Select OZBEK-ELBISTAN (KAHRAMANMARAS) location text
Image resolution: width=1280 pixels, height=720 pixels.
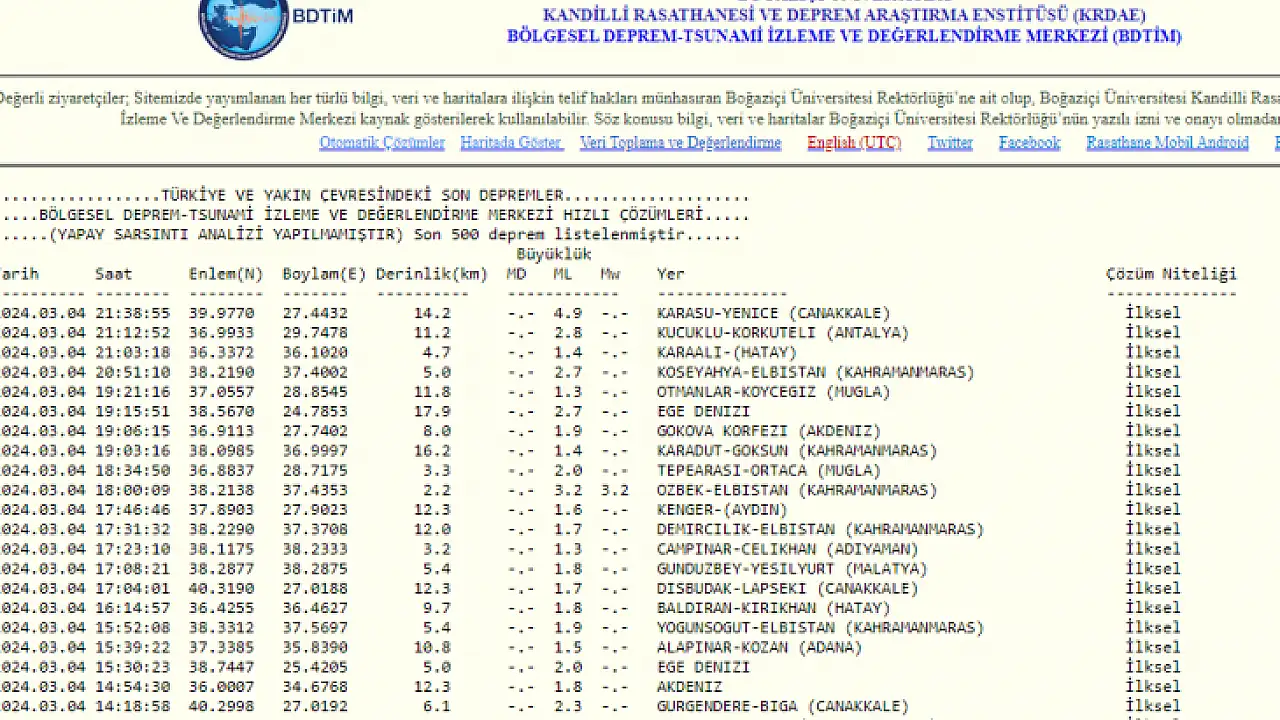797,490
